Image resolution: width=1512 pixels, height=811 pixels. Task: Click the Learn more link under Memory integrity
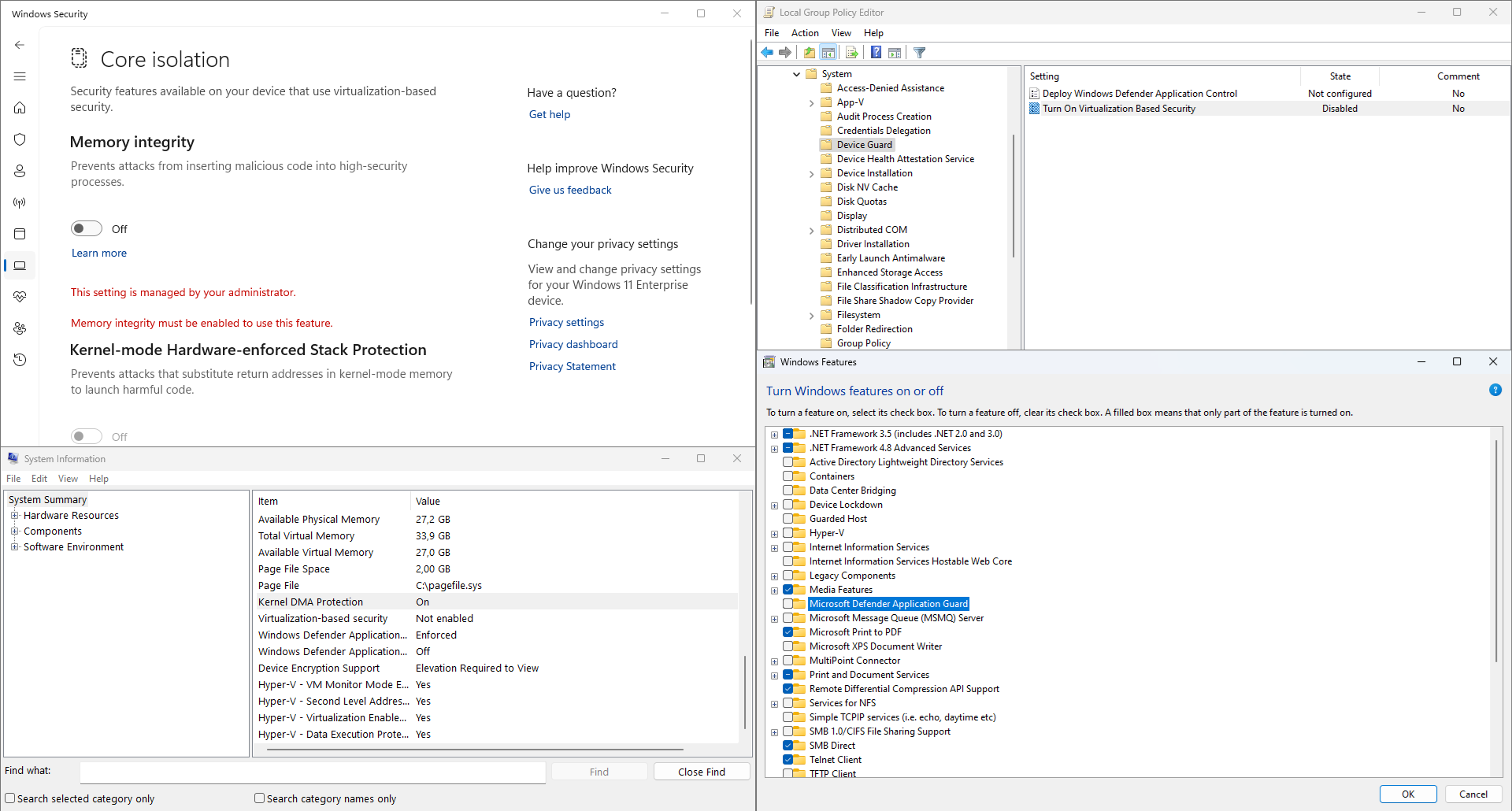point(99,253)
